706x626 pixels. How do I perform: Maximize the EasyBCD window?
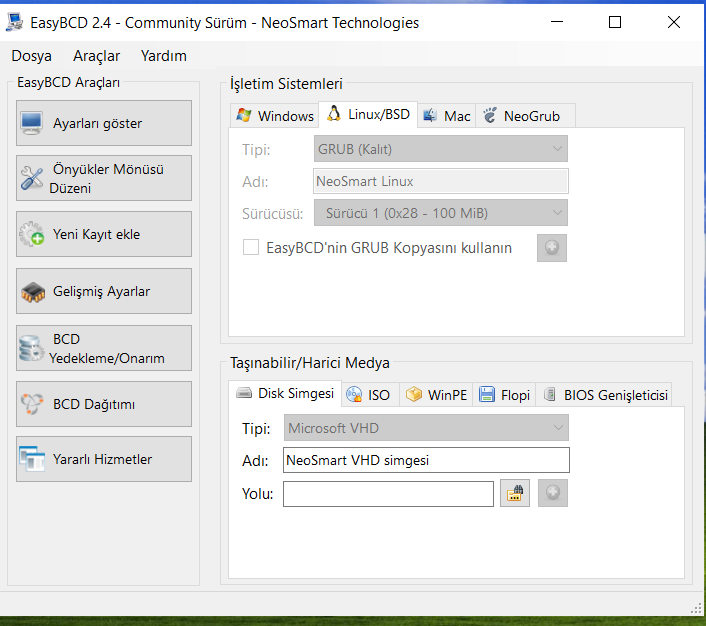(x=615, y=22)
